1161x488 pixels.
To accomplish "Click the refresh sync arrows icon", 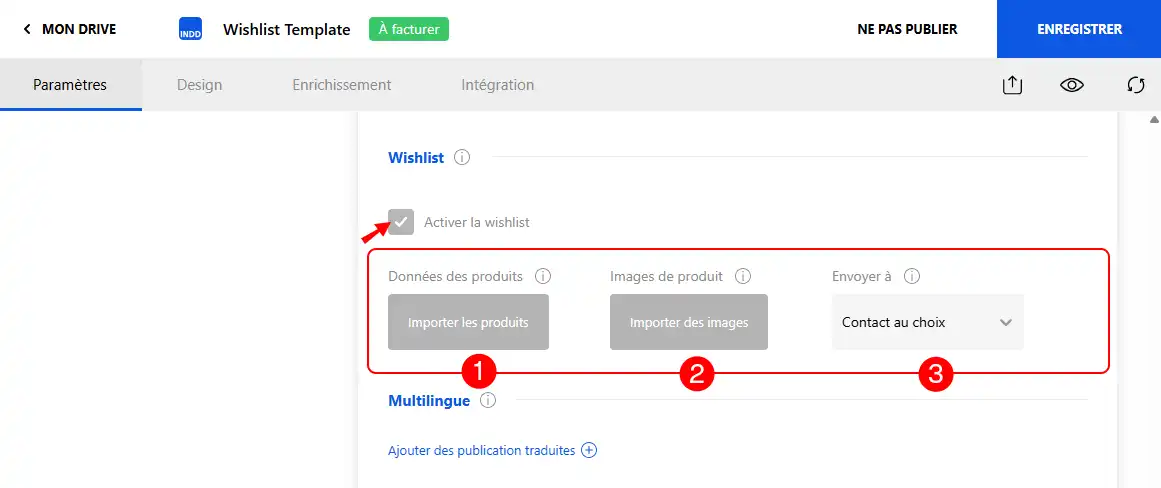I will click(1136, 85).
